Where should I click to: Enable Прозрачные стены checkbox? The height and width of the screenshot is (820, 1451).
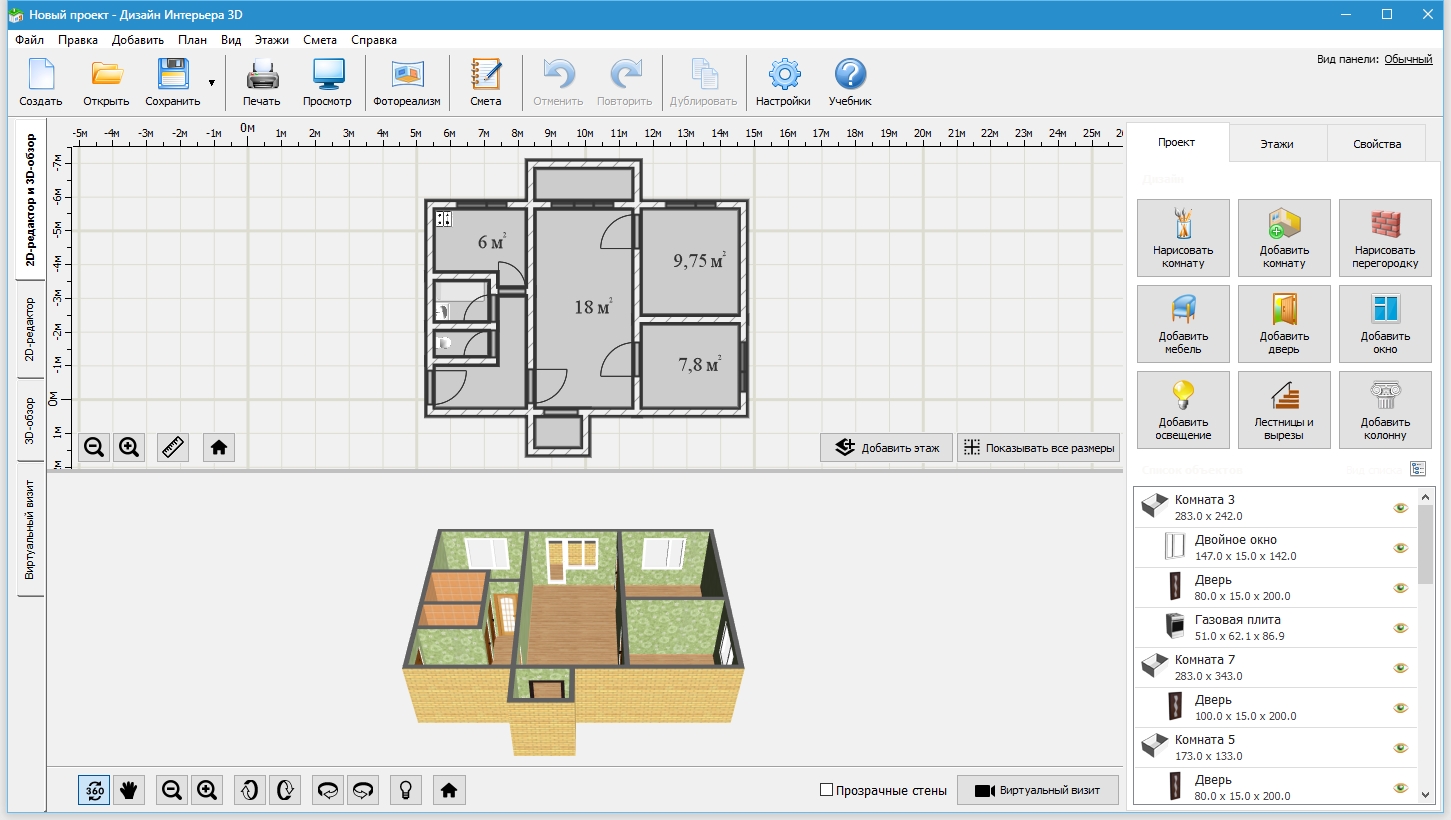(x=826, y=790)
